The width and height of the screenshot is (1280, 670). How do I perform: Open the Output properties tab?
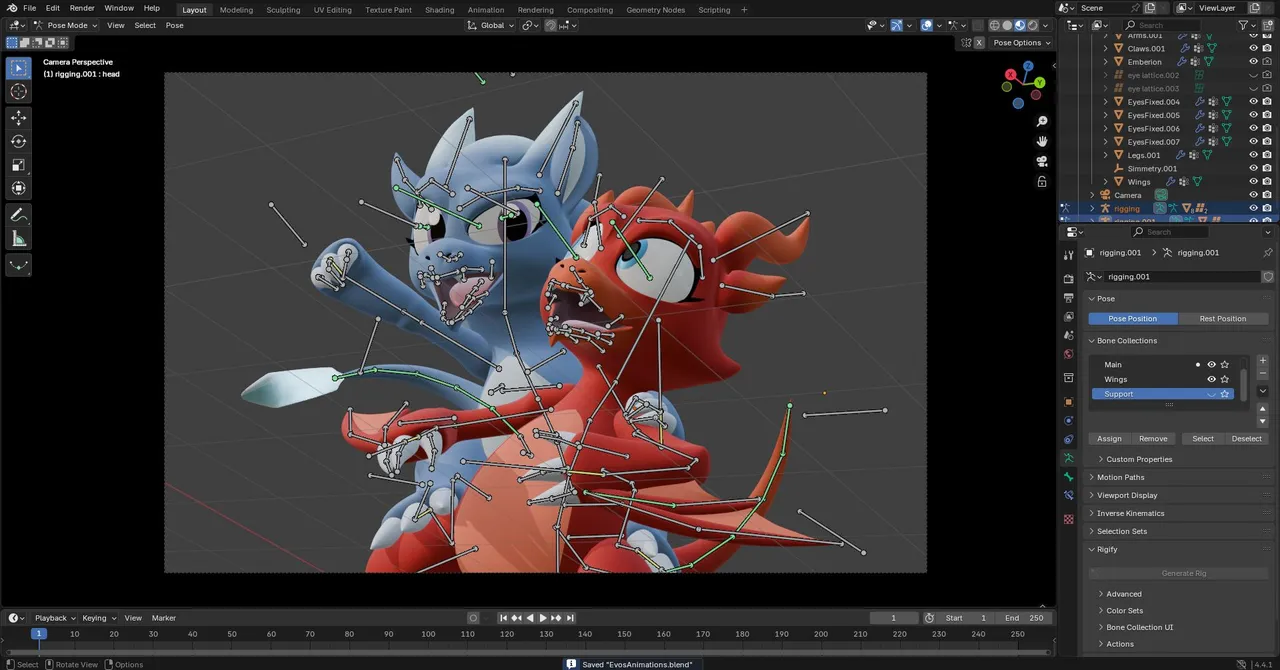pos(1068,298)
